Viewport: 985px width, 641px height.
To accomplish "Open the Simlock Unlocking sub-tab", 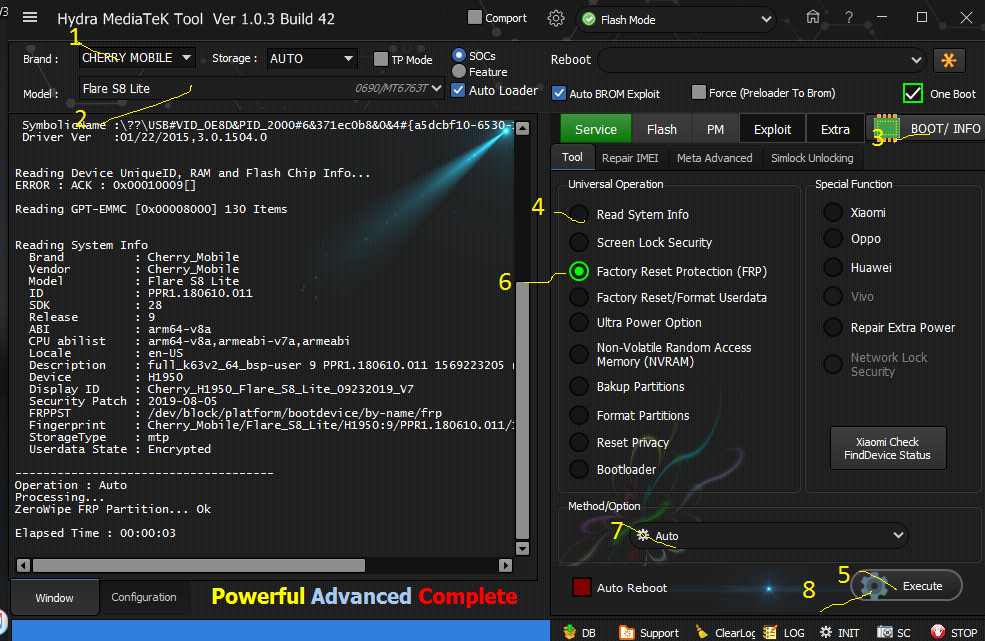I will 812,158.
